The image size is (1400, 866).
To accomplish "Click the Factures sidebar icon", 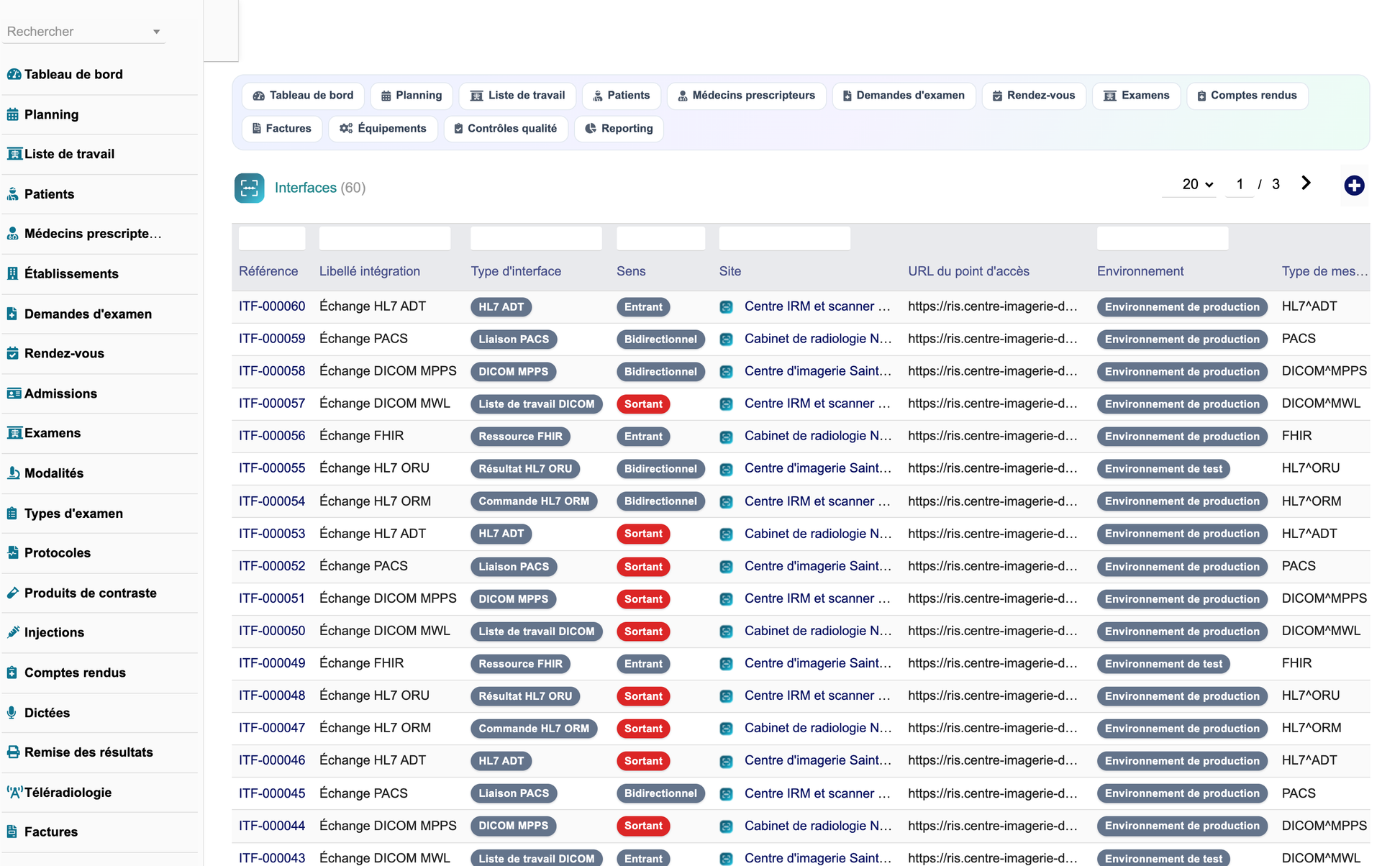I will pos(12,832).
